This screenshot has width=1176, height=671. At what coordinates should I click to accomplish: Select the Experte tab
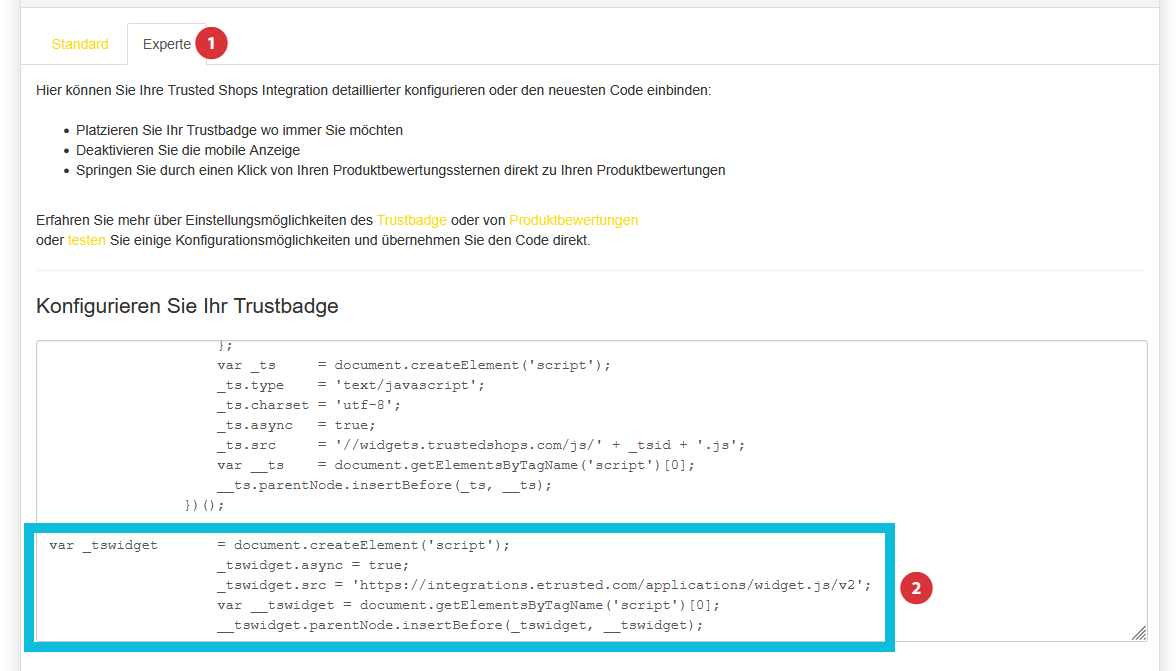click(166, 44)
